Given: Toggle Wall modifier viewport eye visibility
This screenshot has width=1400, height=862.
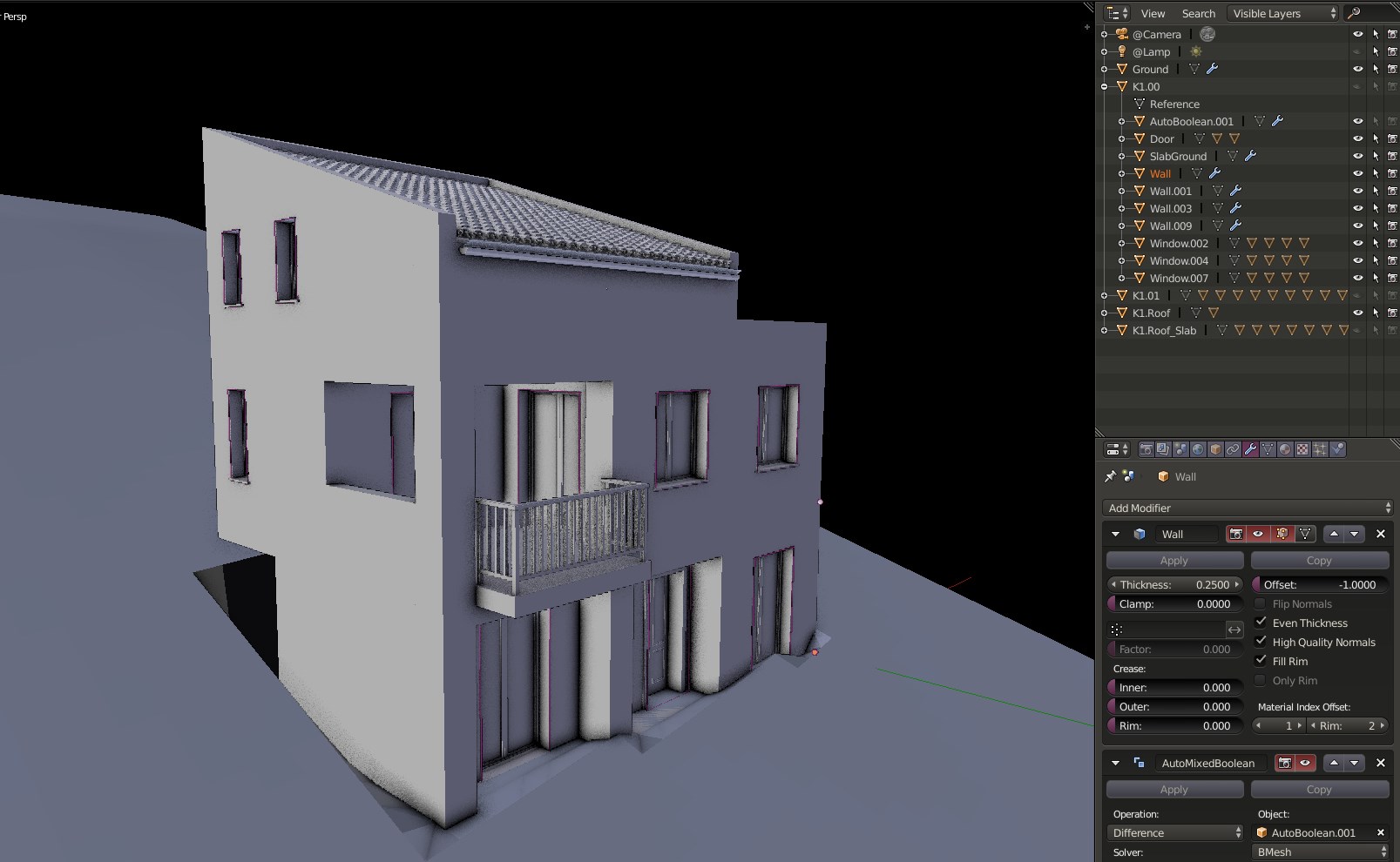Looking at the screenshot, I should (1258, 534).
